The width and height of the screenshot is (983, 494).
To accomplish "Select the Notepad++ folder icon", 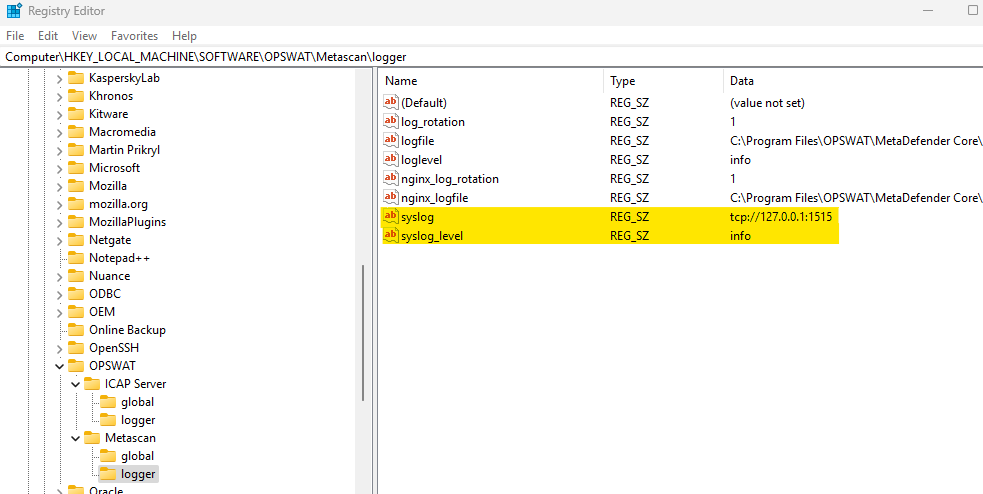I will click(x=76, y=258).
